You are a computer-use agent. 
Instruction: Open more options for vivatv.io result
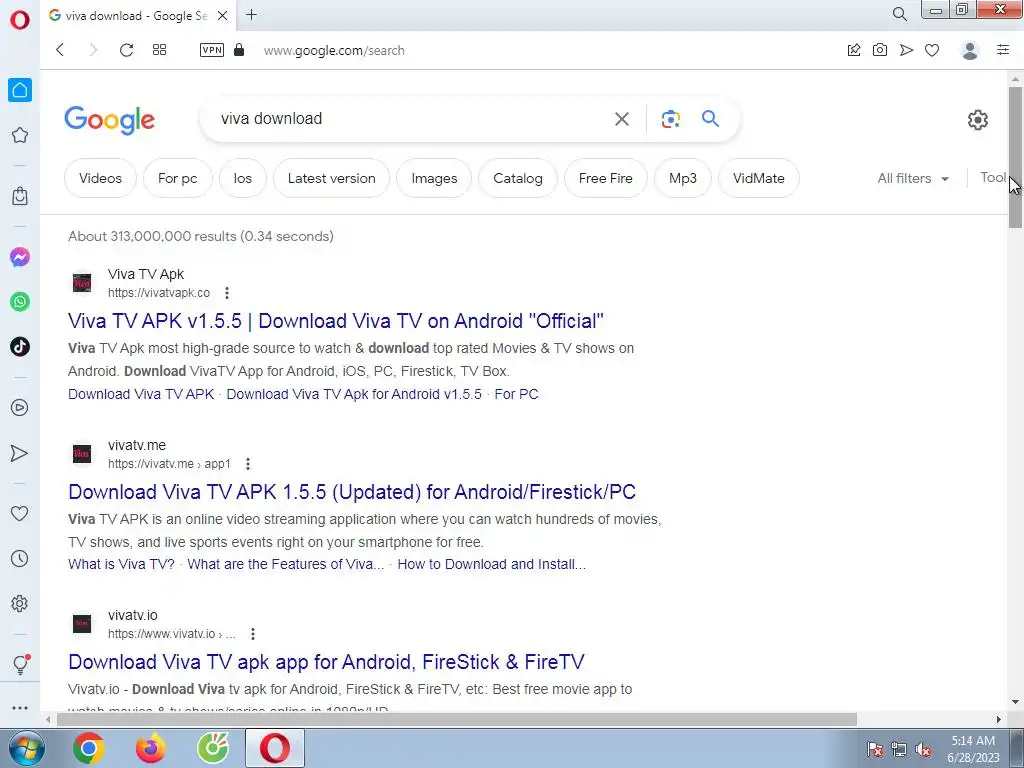(x=253, y=633)
